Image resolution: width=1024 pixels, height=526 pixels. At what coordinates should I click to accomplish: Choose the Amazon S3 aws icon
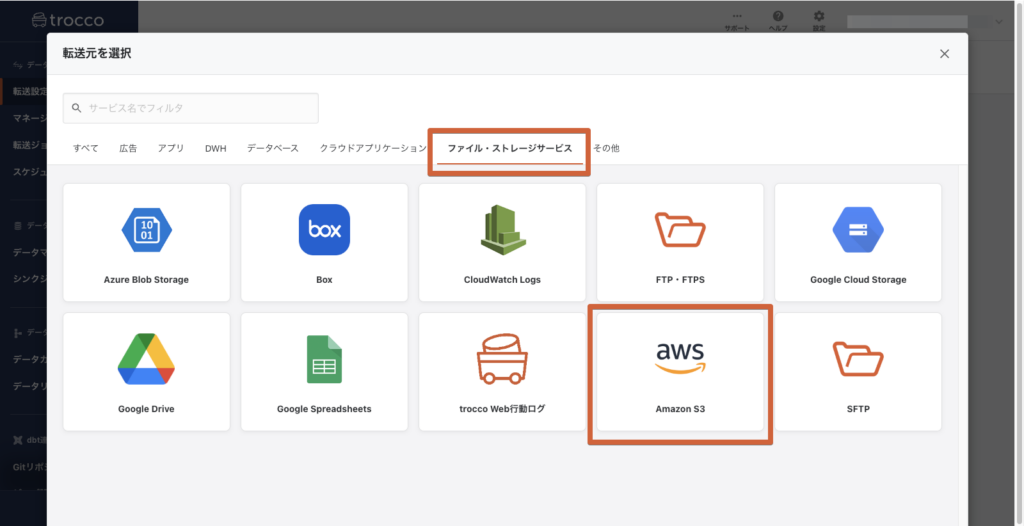tap(680, 357)
